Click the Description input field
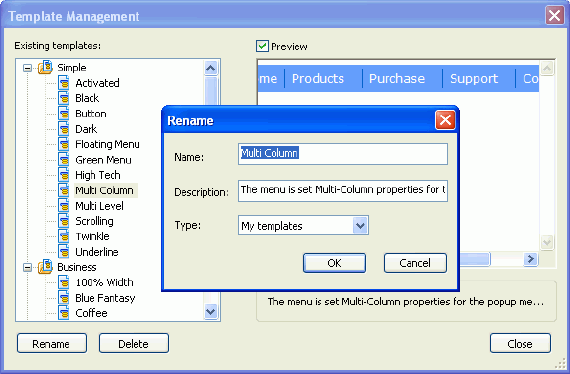This screenshot has height=374, width=570. pyautogui.click(x=343, y=190)
